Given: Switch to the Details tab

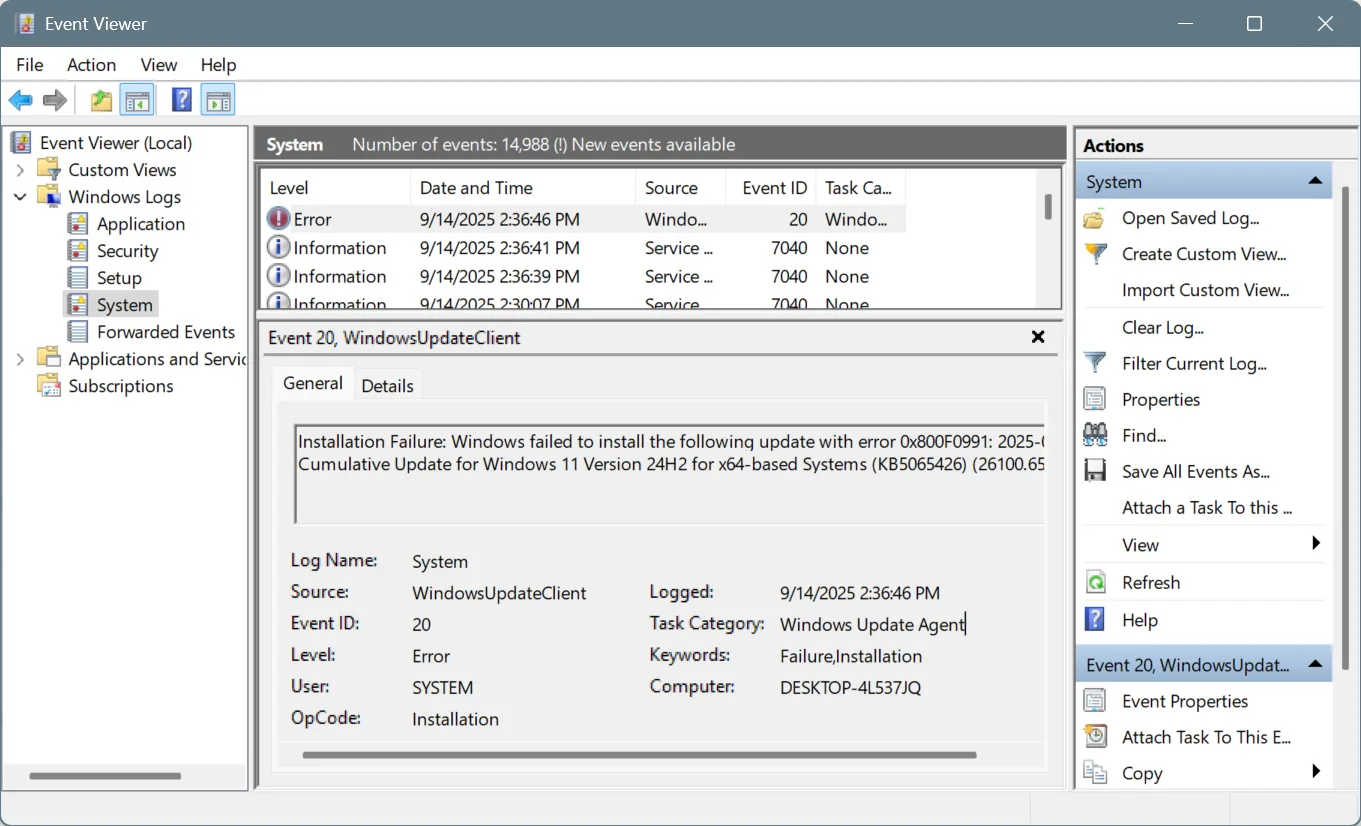Looking at the screenshot, I should [387, 384].
